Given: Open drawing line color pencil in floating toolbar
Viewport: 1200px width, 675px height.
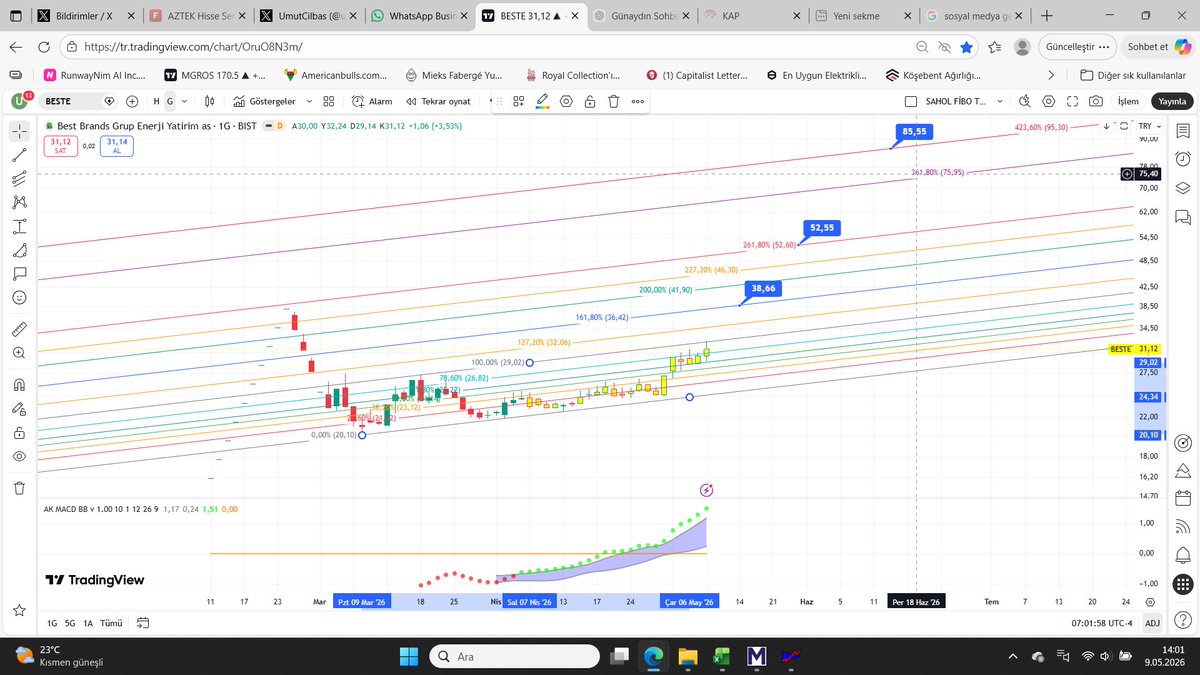Looking at the screenshot, I should [542, 101].
